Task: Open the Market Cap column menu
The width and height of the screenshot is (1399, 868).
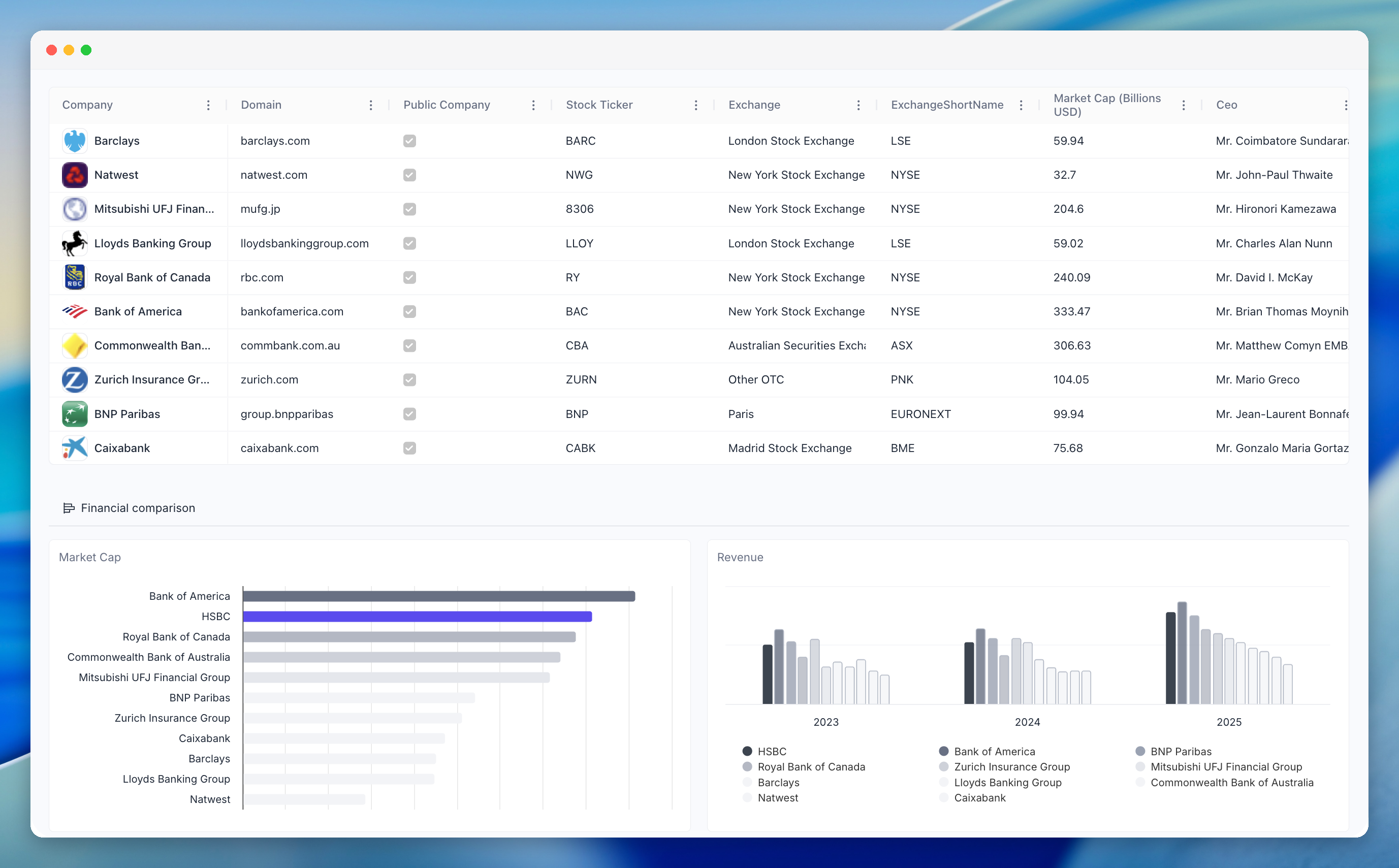Action: [1184, 105]
